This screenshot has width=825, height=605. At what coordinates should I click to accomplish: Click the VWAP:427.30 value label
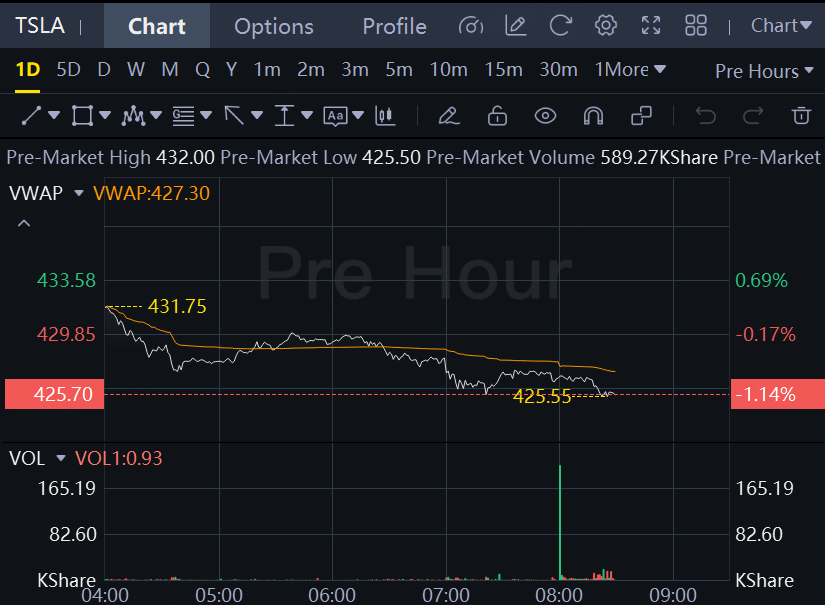(152, 193)
